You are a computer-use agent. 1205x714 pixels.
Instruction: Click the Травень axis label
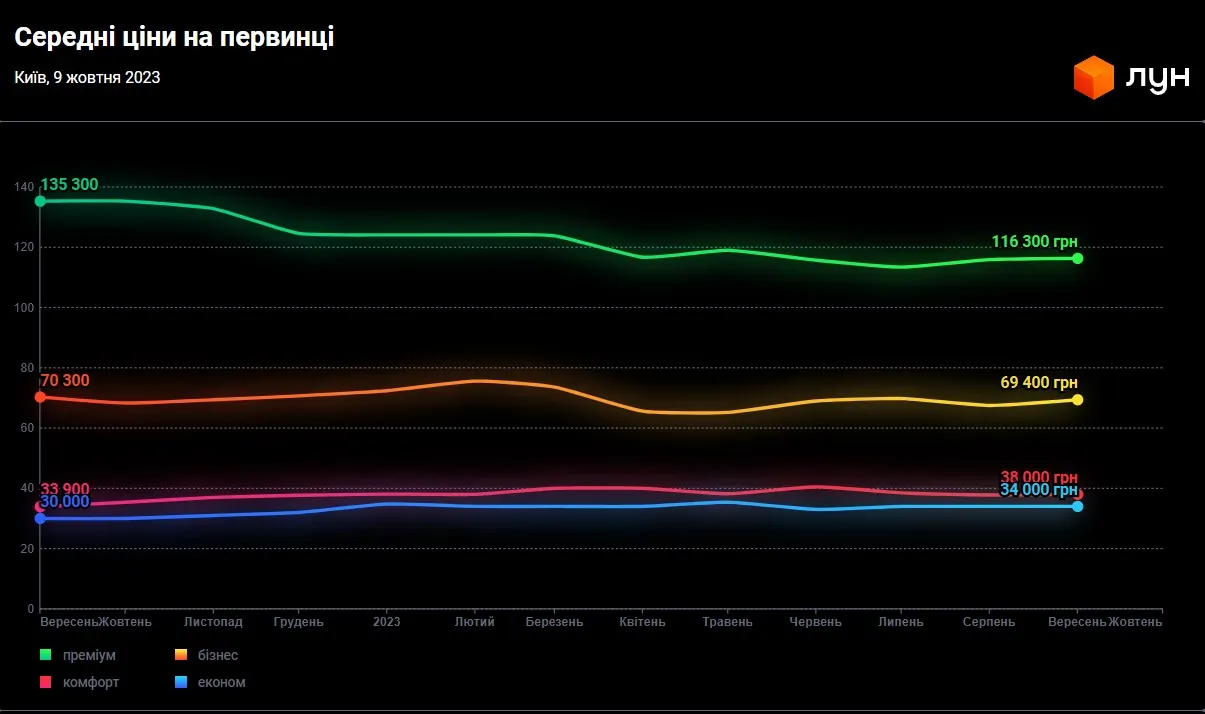[x=727, y=622]
